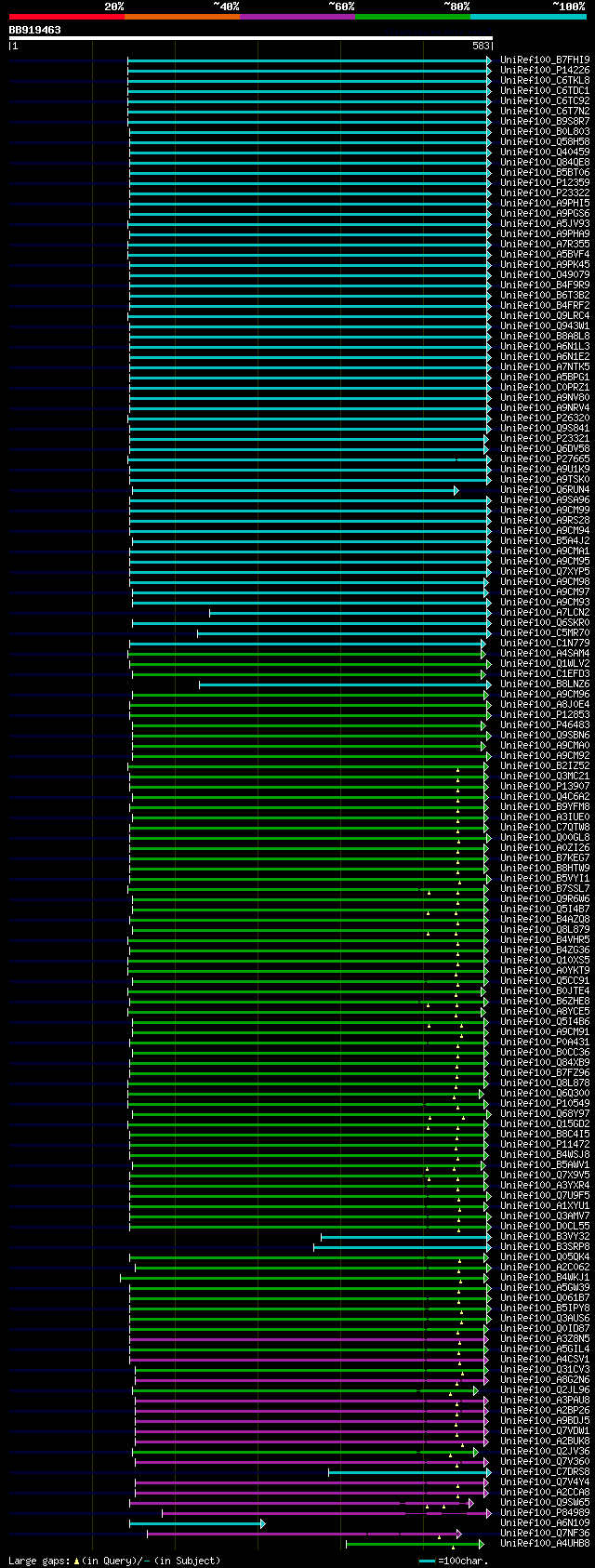Select hit label UniRef100_A5JV93
This screenshot has width=595, height=1568.
point(545,223)
